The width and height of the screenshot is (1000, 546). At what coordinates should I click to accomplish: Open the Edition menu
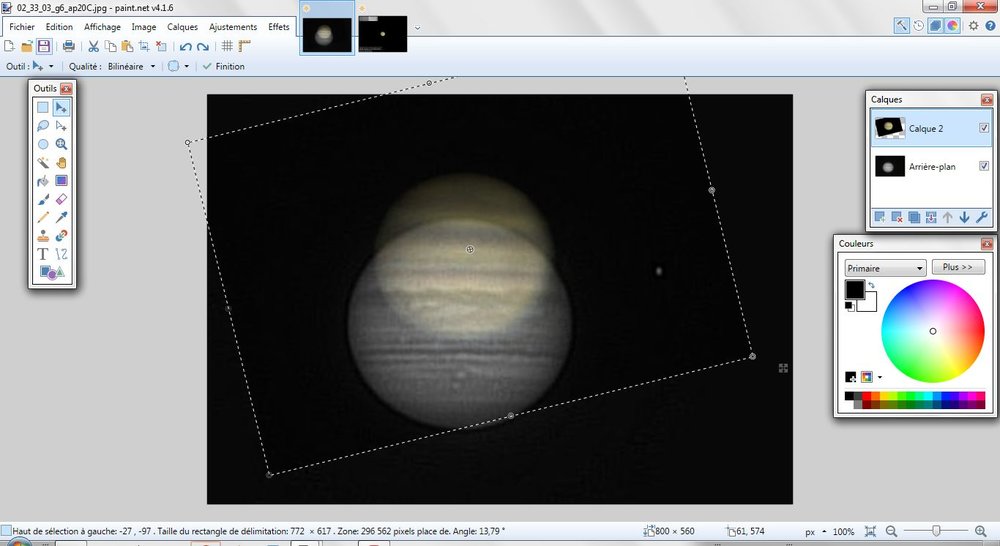pos(59,27)
